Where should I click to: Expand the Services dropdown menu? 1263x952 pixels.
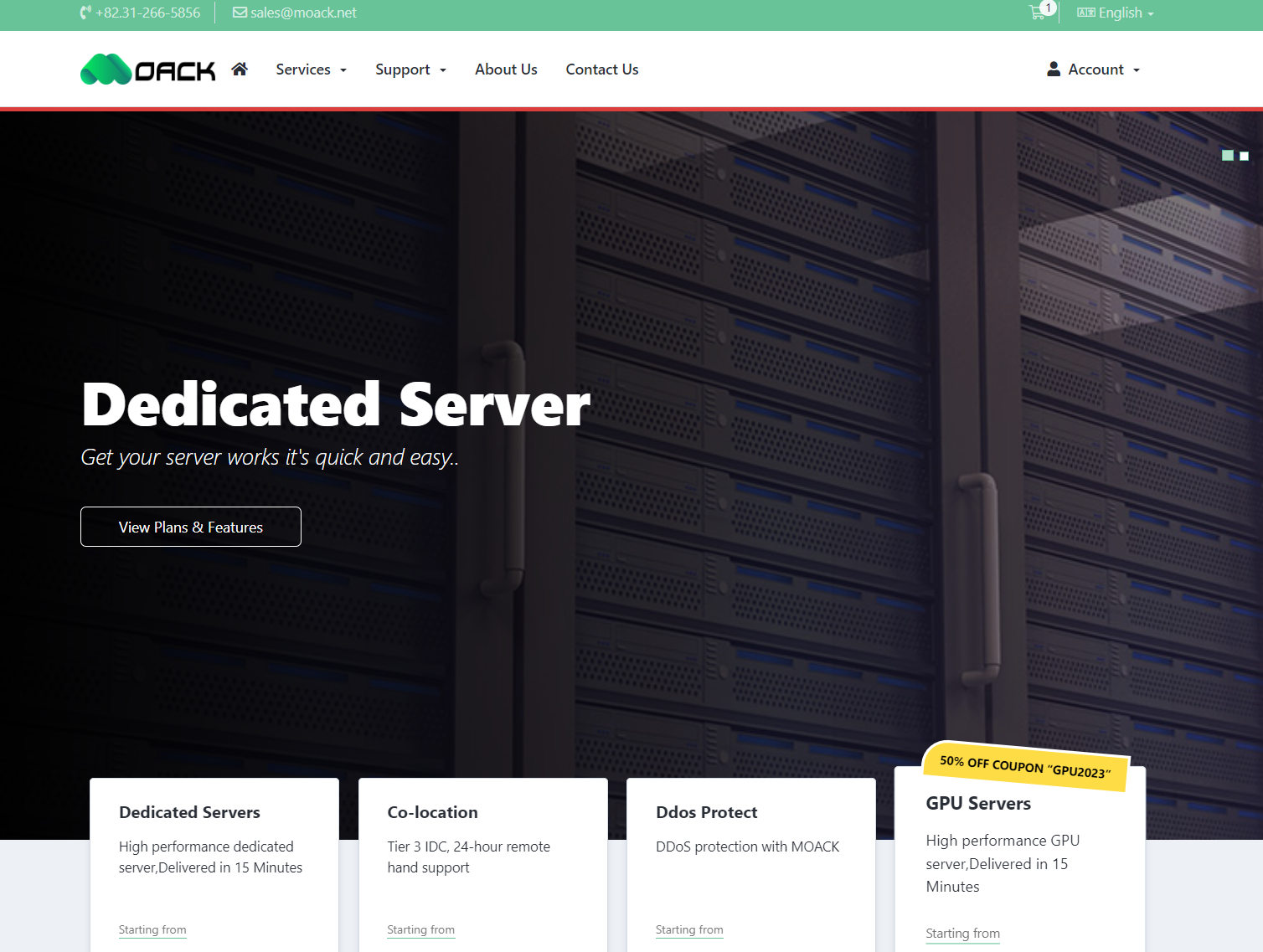tap(311, 69)
